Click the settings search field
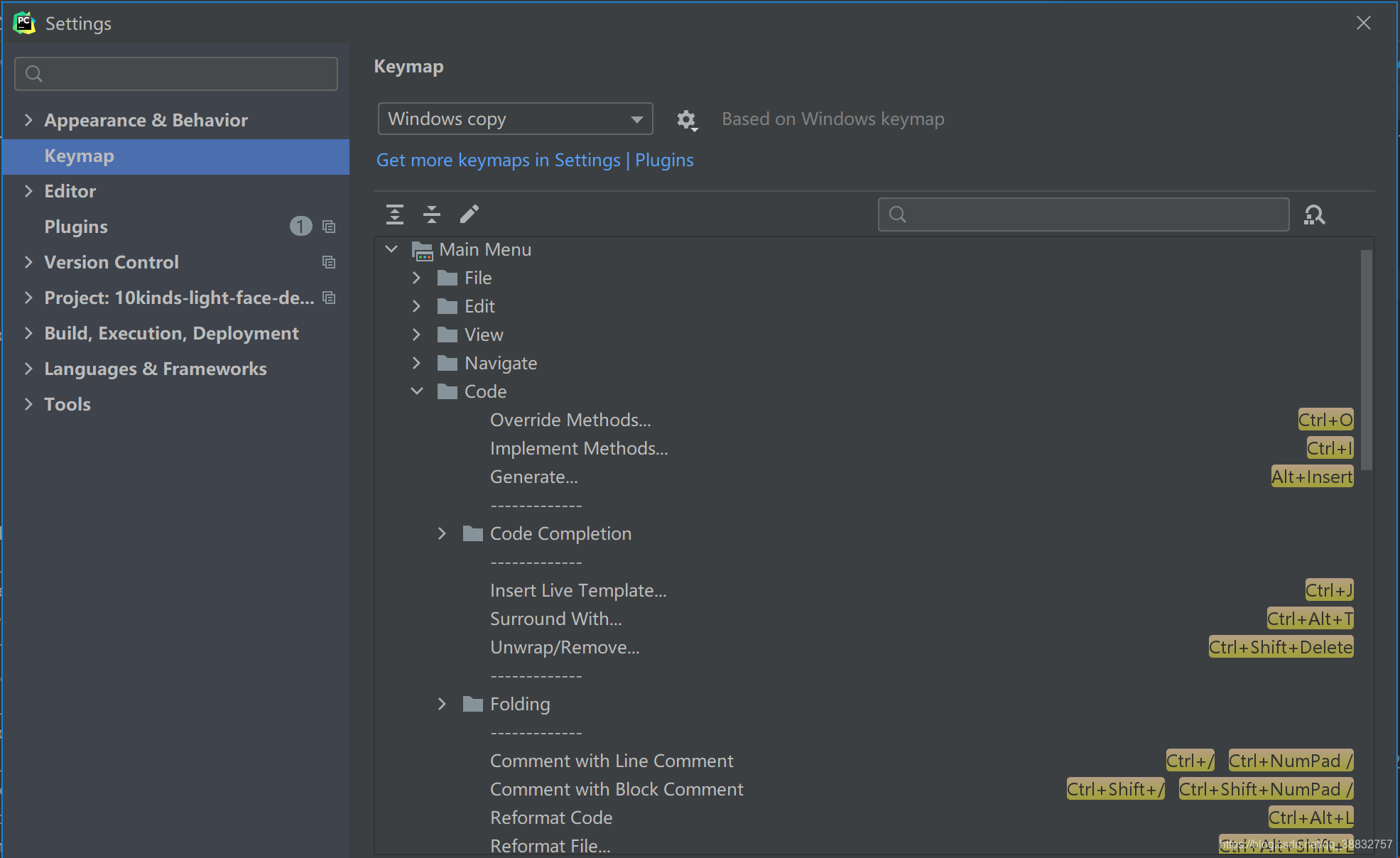1400x858 pixels. pos(176,74)
